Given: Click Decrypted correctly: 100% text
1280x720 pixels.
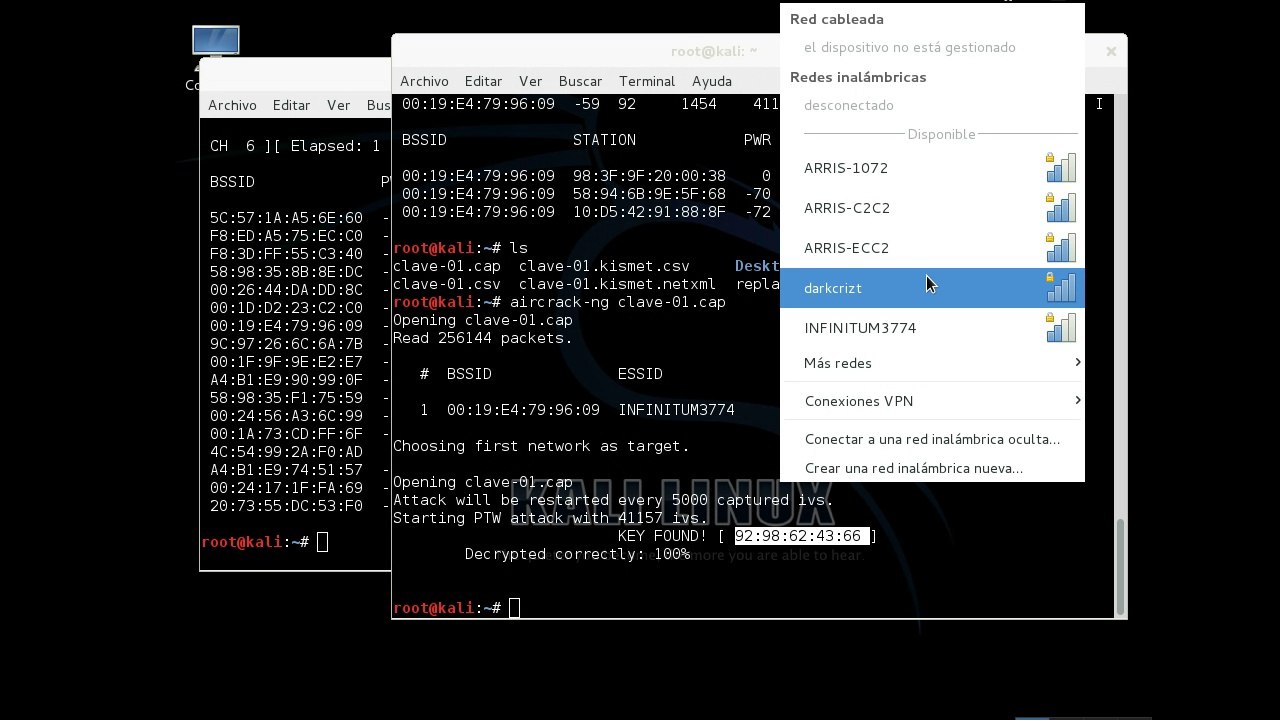Looking at the screenshot, I should coord(577,554).
